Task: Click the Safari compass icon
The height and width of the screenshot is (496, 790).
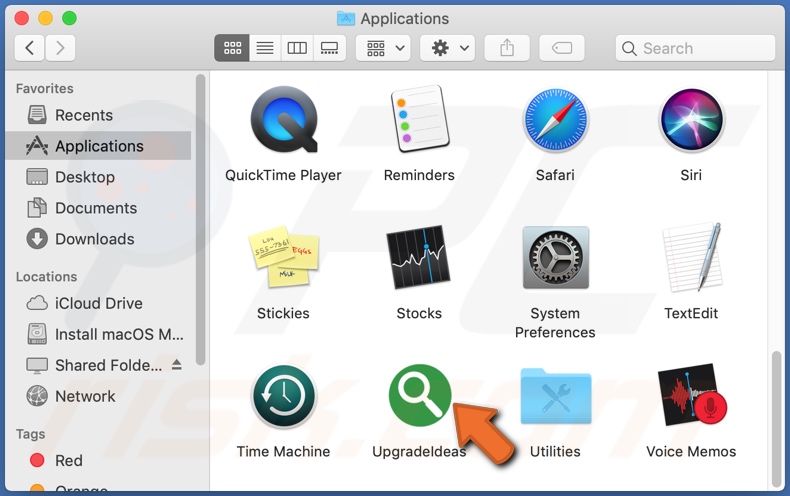Action: pyautogui.click(x=555, y=120)
